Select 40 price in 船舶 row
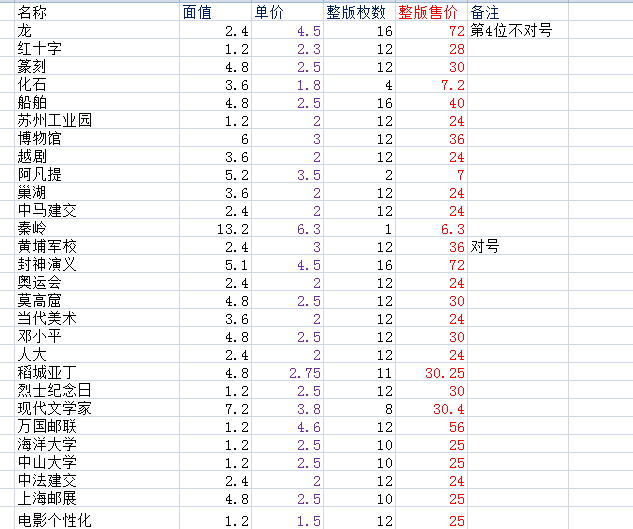Screen dimensions: 633x529 [432, 103]
